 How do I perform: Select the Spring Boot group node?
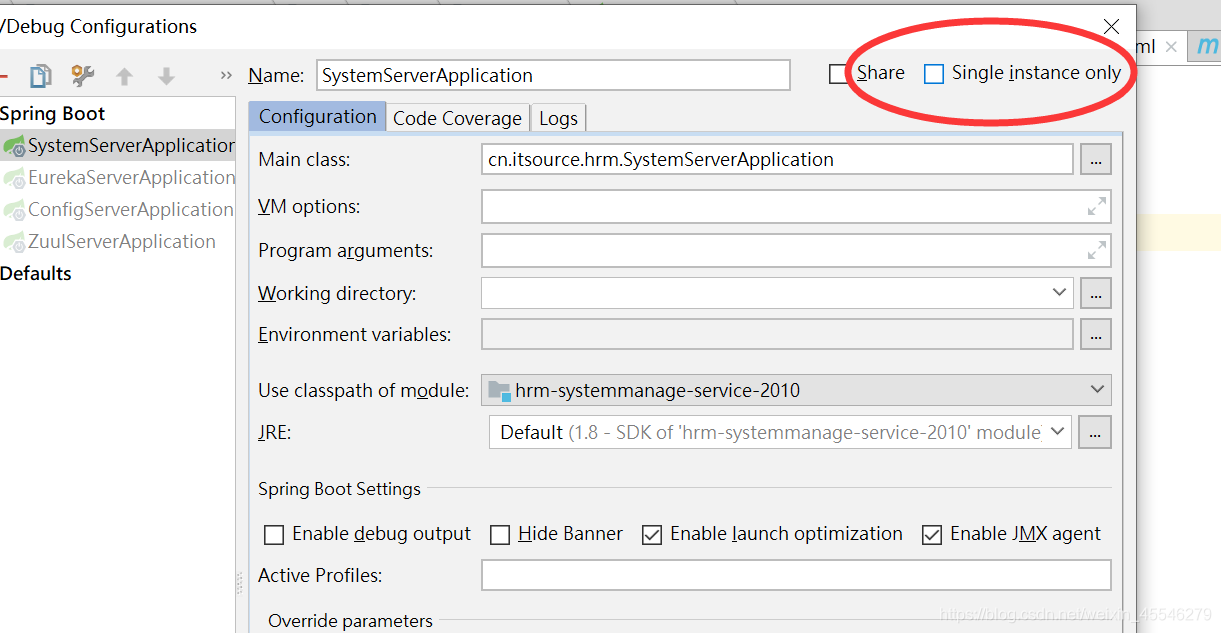click(52, 114)
